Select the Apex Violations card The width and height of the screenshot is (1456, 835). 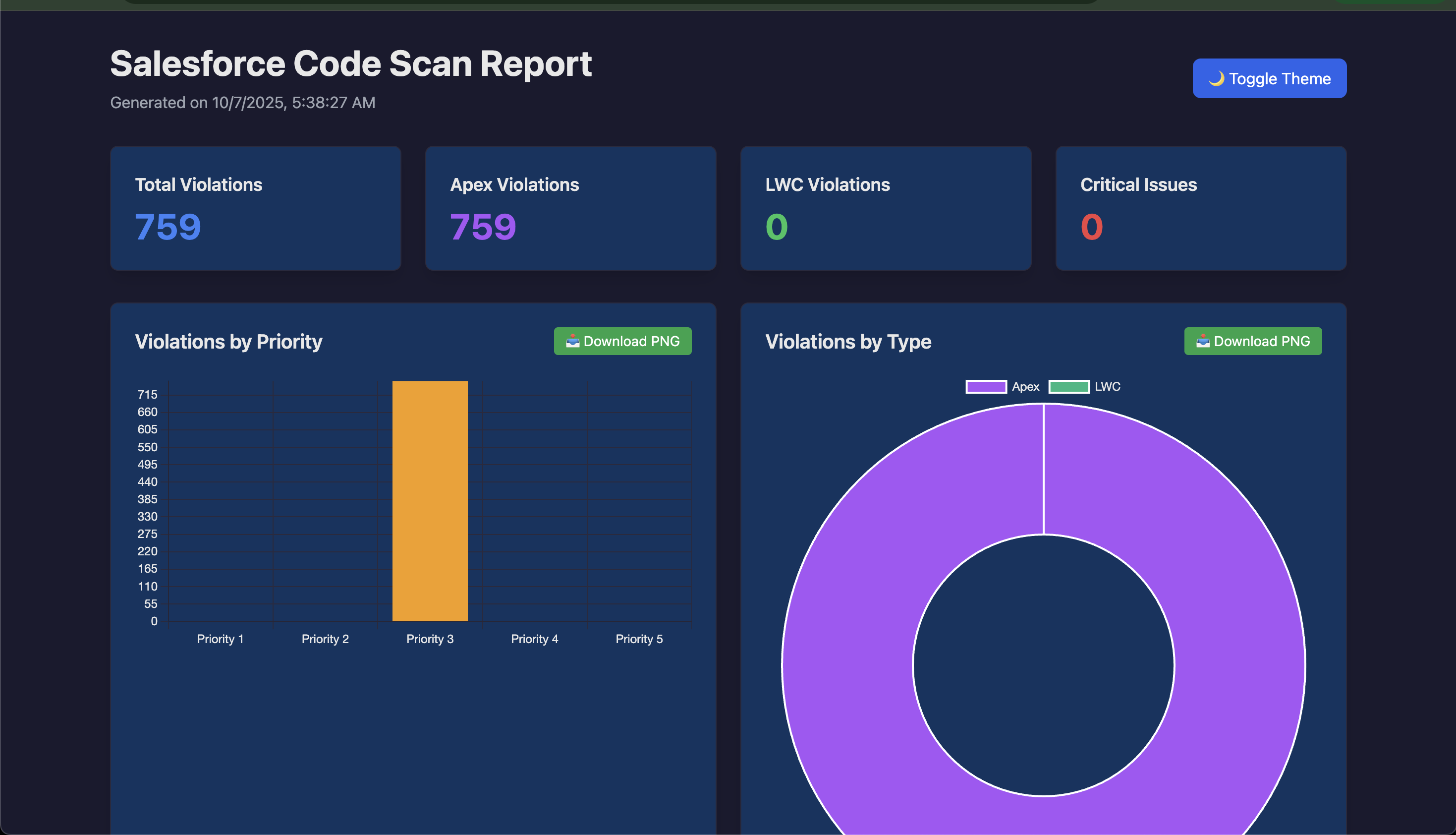click(571, 208)
